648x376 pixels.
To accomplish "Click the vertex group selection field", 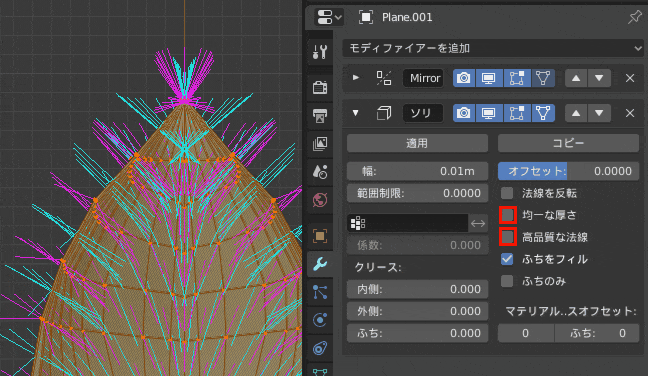I will coord(407,223).
